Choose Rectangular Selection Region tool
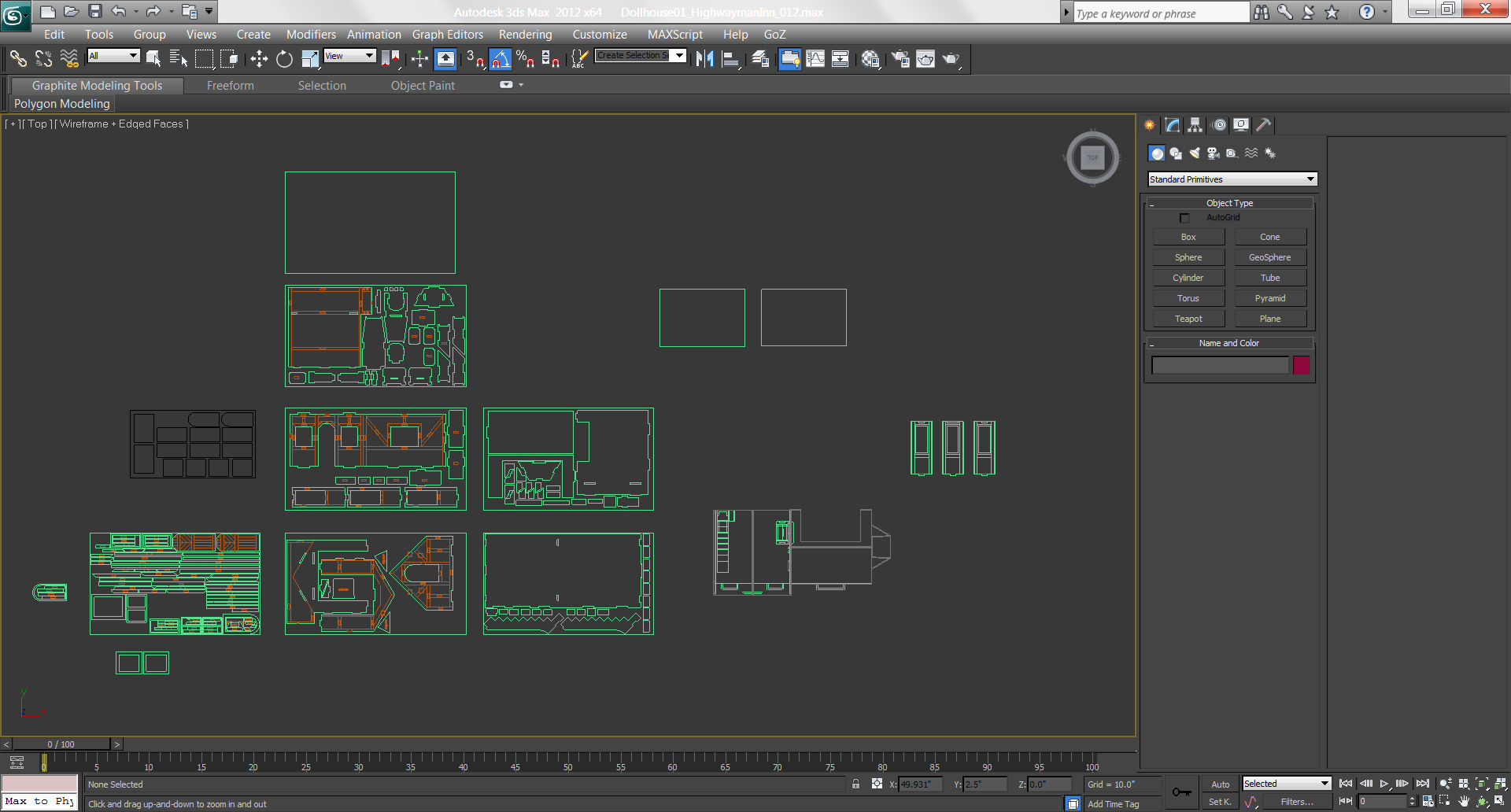This screenshot has width=1511, height=812. click(204, 59)
